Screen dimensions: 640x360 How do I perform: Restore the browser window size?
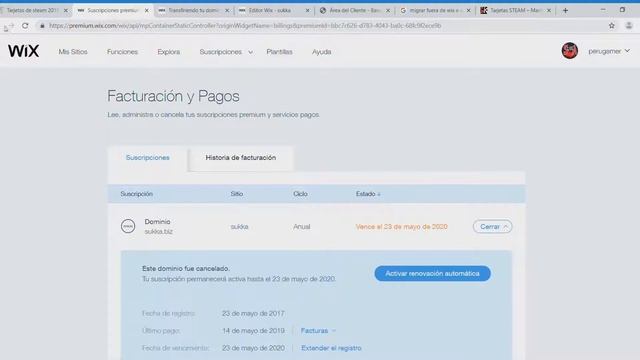[x=622, y=10]
